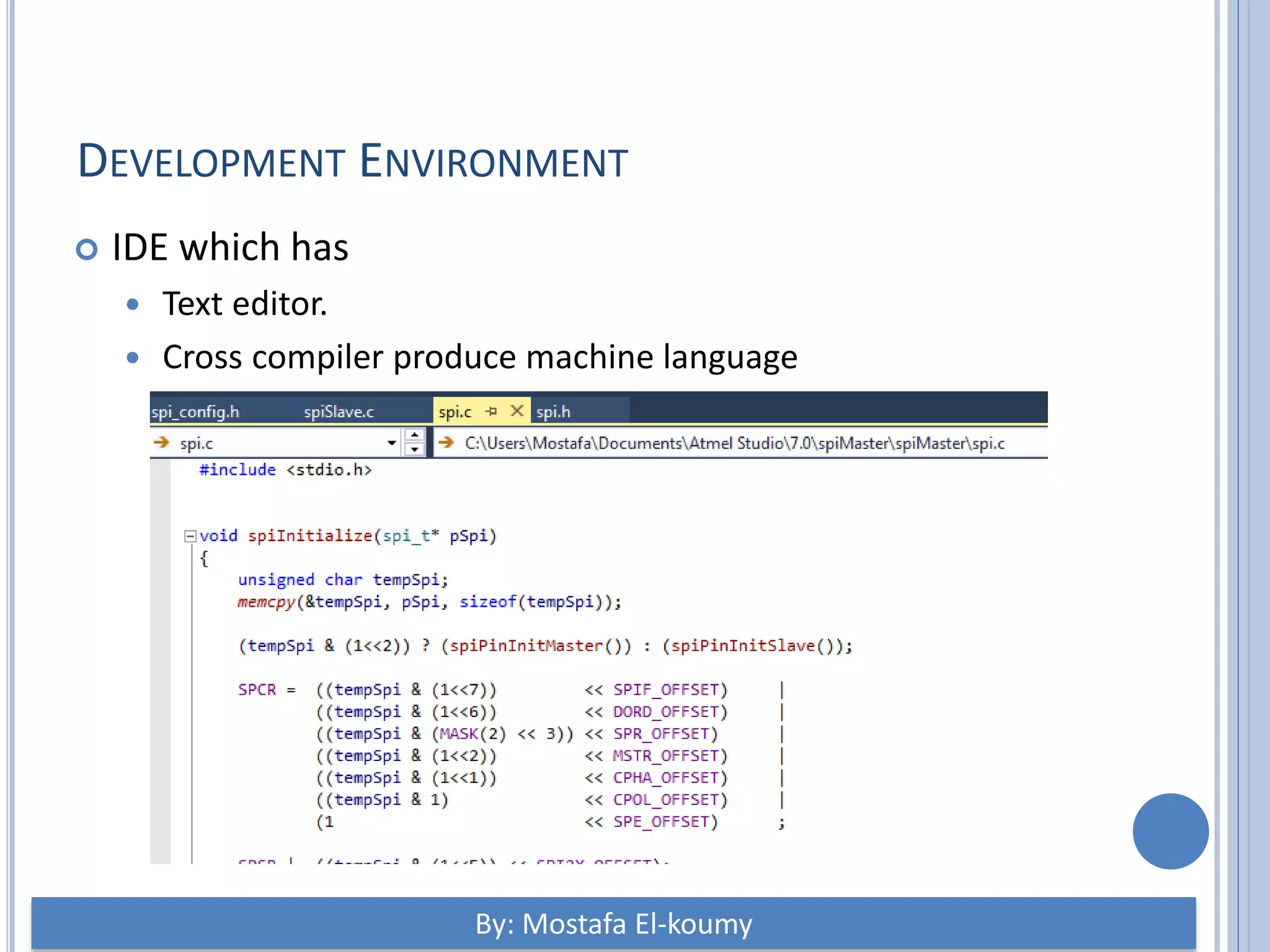Screen dimensions: 1270x952
Task: Click the SPR_OFFSET macro
Action: coord(661,734)
